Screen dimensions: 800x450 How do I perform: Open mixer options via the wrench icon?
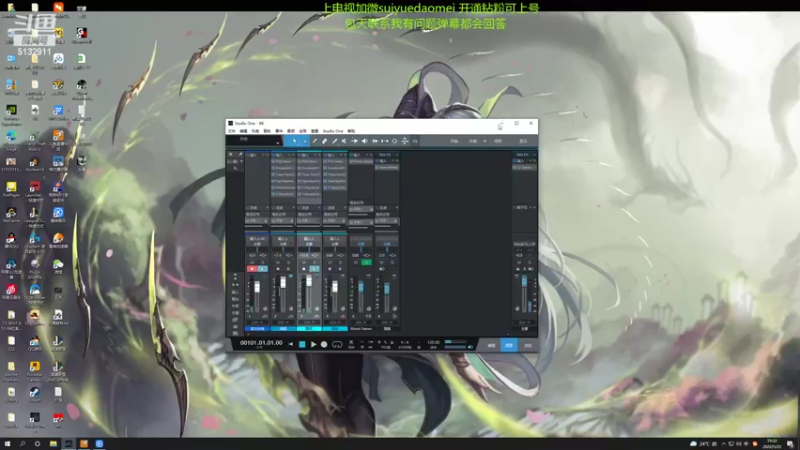[240, 155]
